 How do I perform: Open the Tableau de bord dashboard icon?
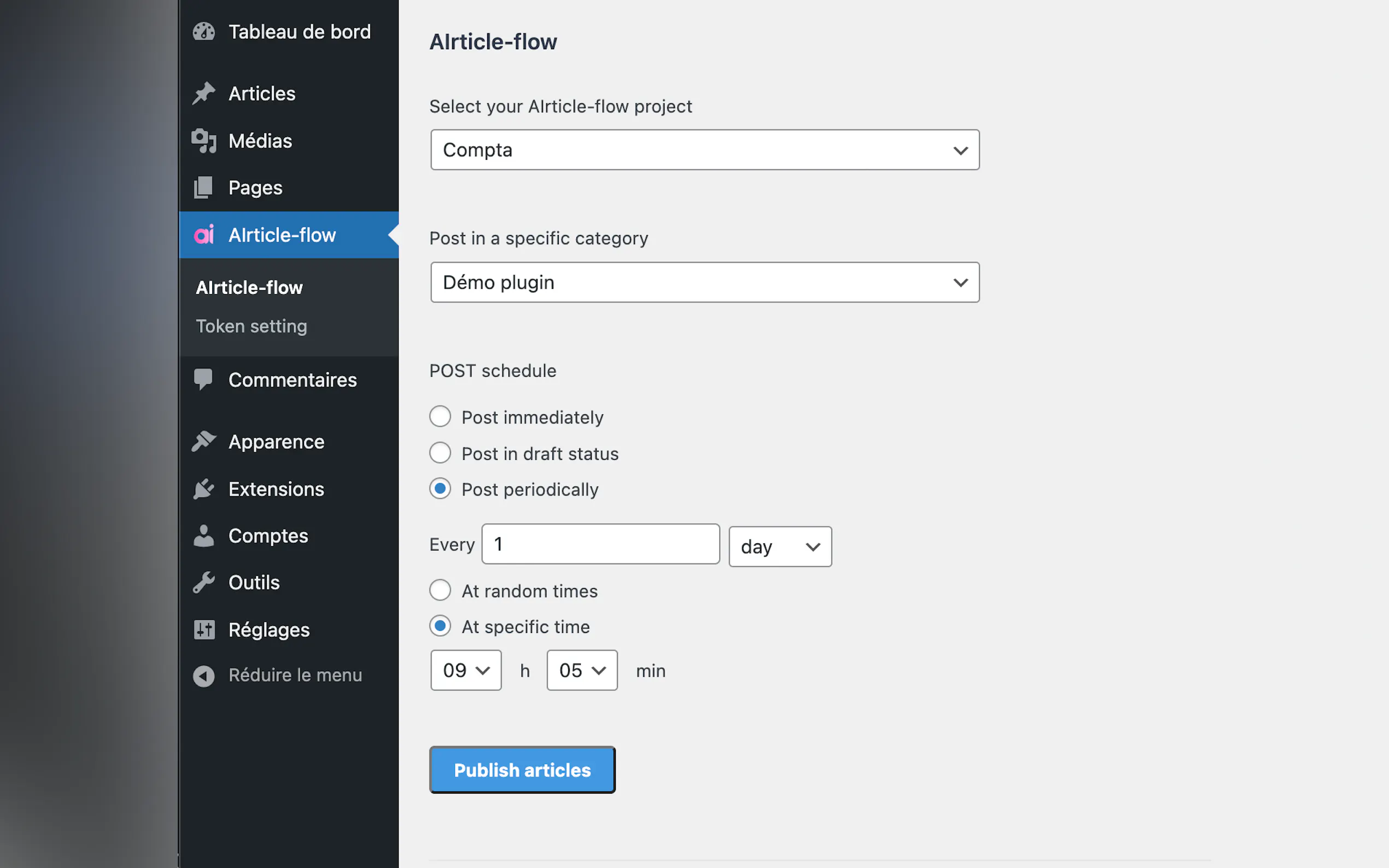205,32
